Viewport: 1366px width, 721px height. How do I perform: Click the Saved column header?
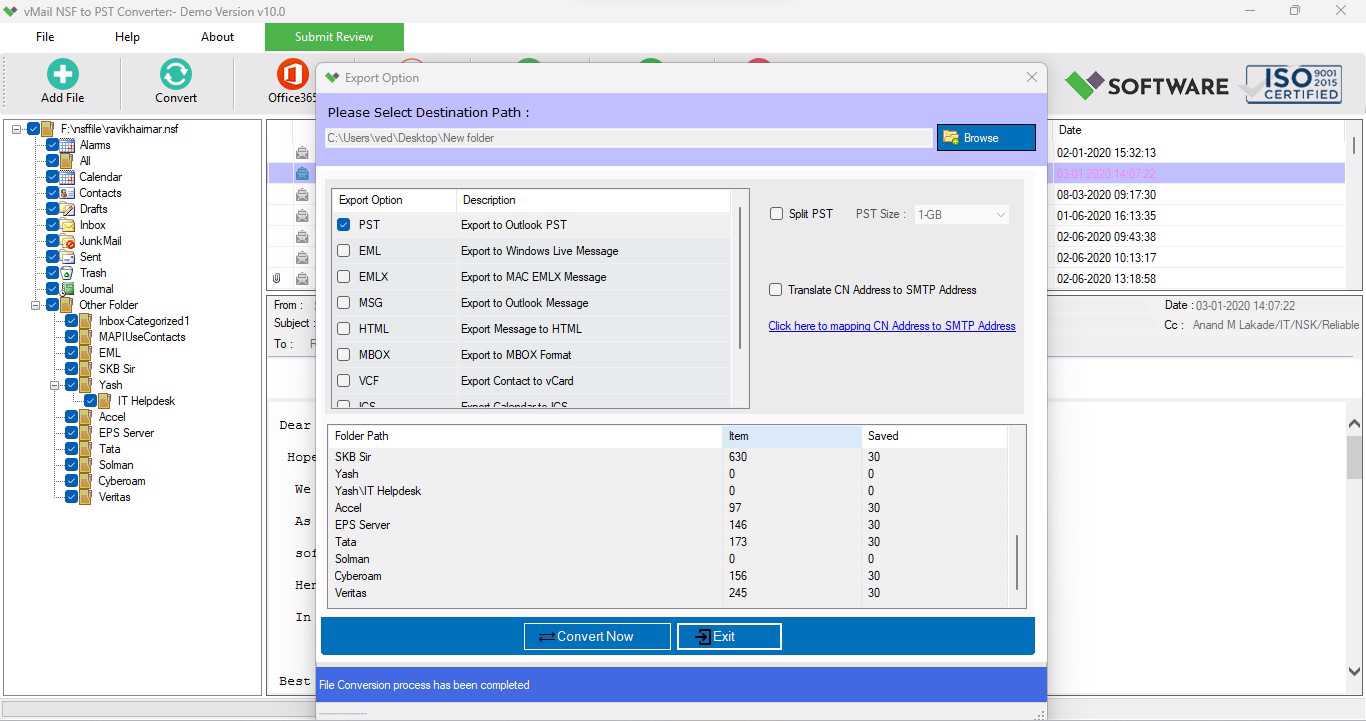click(x=935, y=436)
